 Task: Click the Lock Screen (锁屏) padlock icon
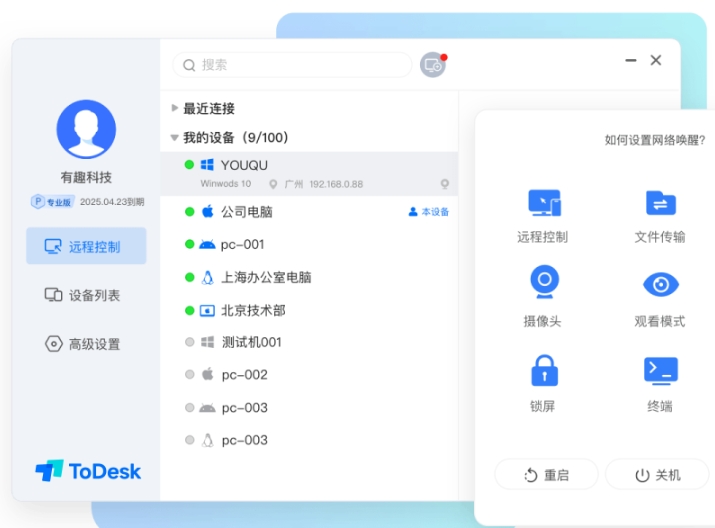coord(544,370)
